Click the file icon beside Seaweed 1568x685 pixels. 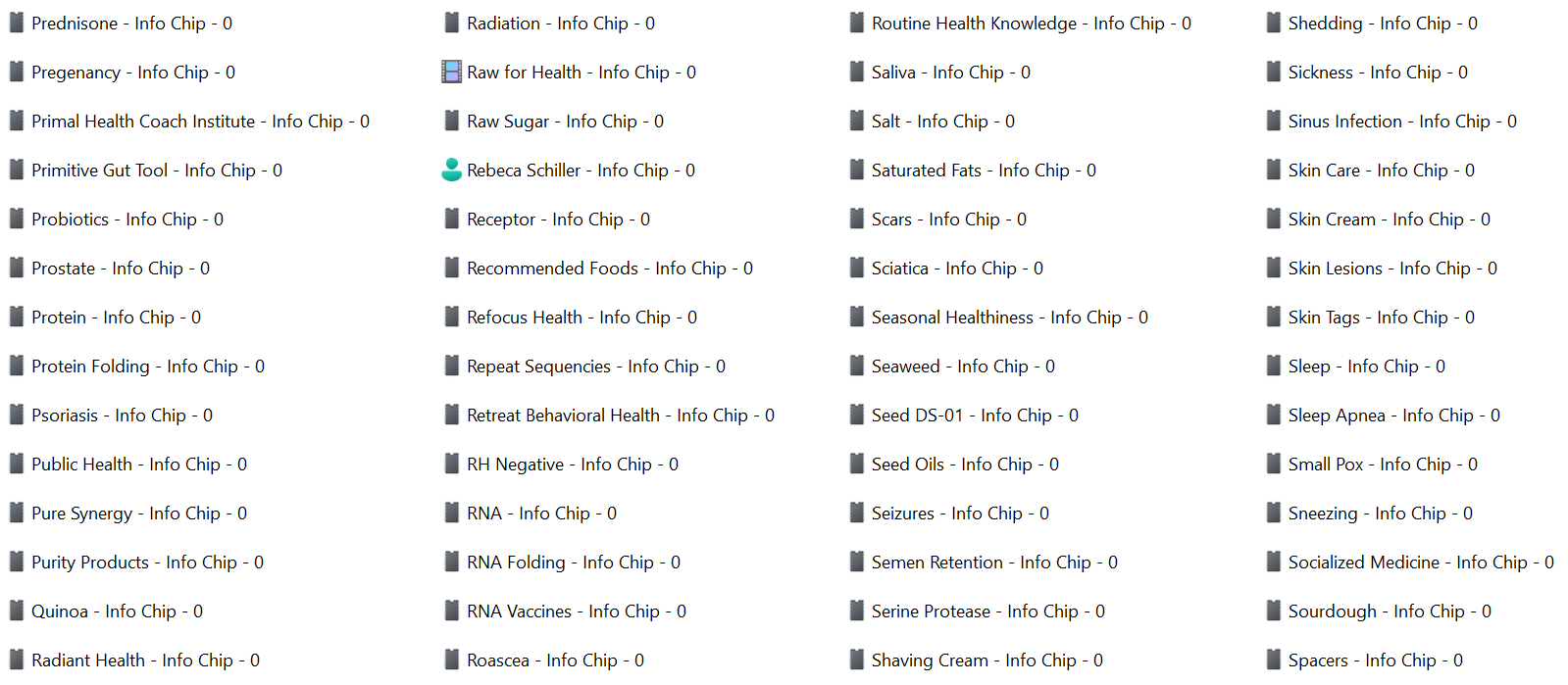click(x=857, y=366)
